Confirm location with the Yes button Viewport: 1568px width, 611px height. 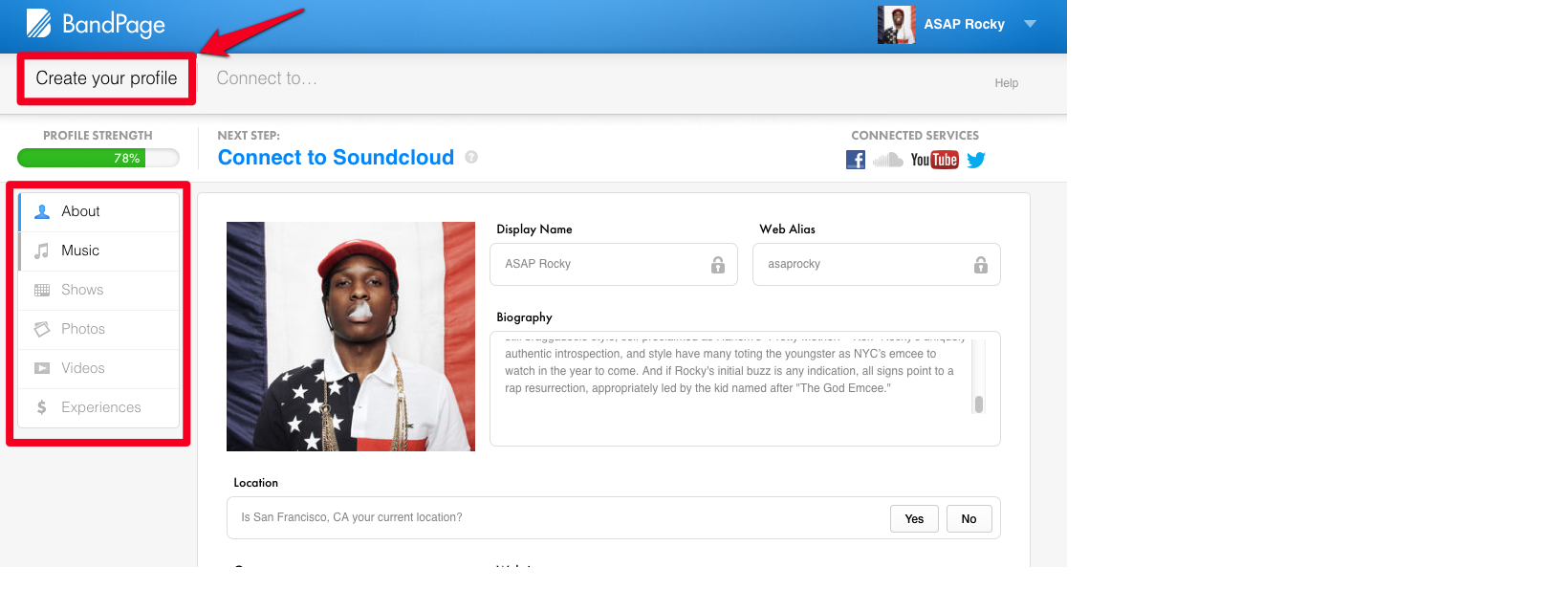(x=914, y=519)
